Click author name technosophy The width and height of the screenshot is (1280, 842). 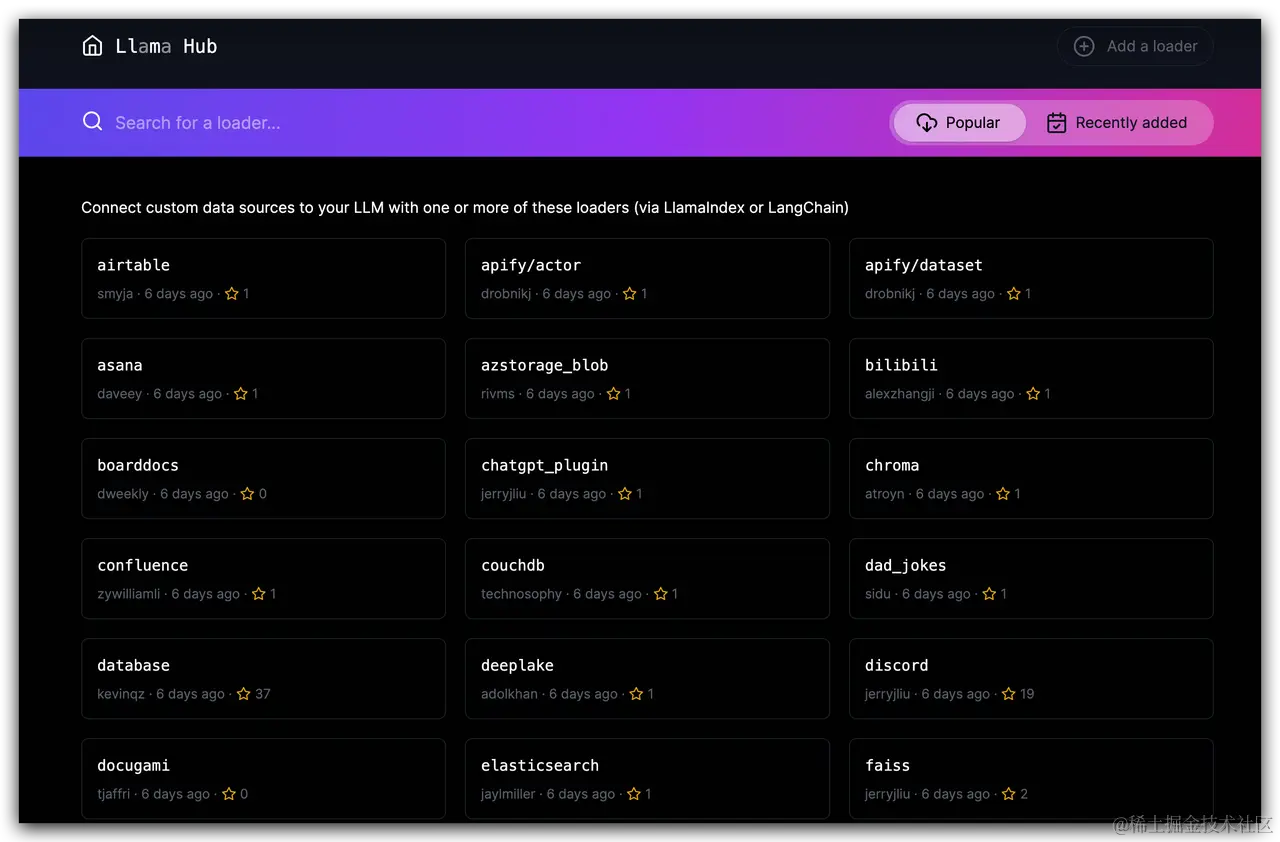[521, 594]
